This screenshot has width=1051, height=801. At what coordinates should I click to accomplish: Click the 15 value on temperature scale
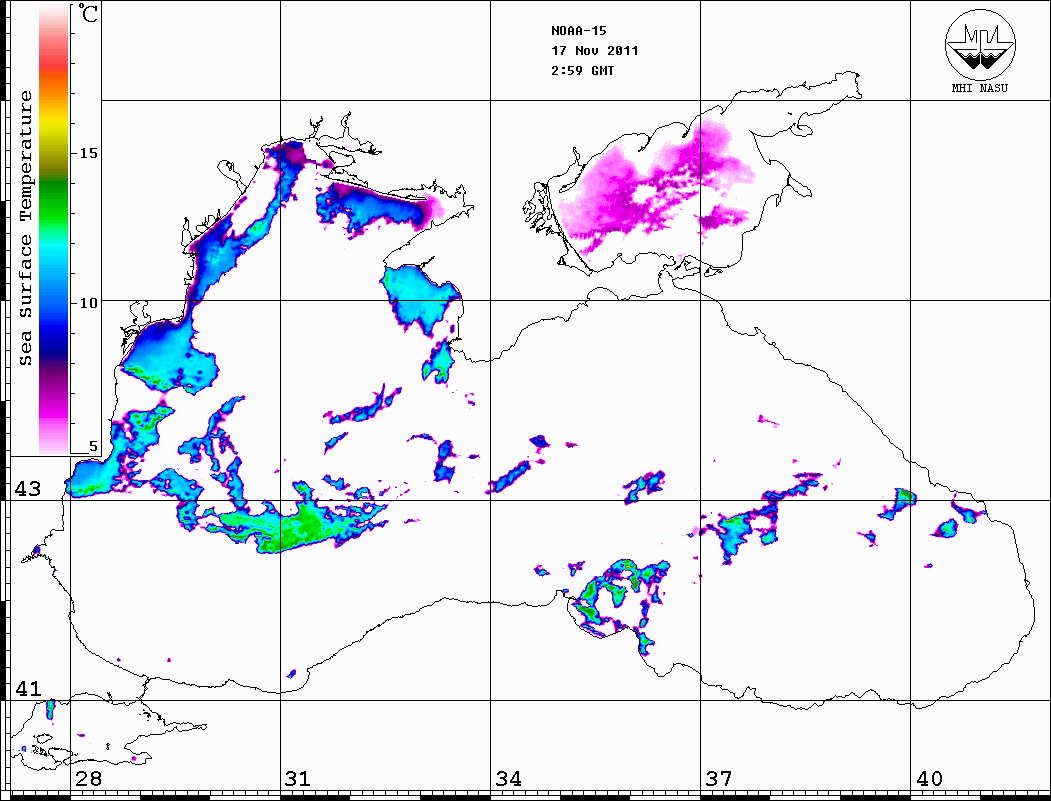(88, 153)
